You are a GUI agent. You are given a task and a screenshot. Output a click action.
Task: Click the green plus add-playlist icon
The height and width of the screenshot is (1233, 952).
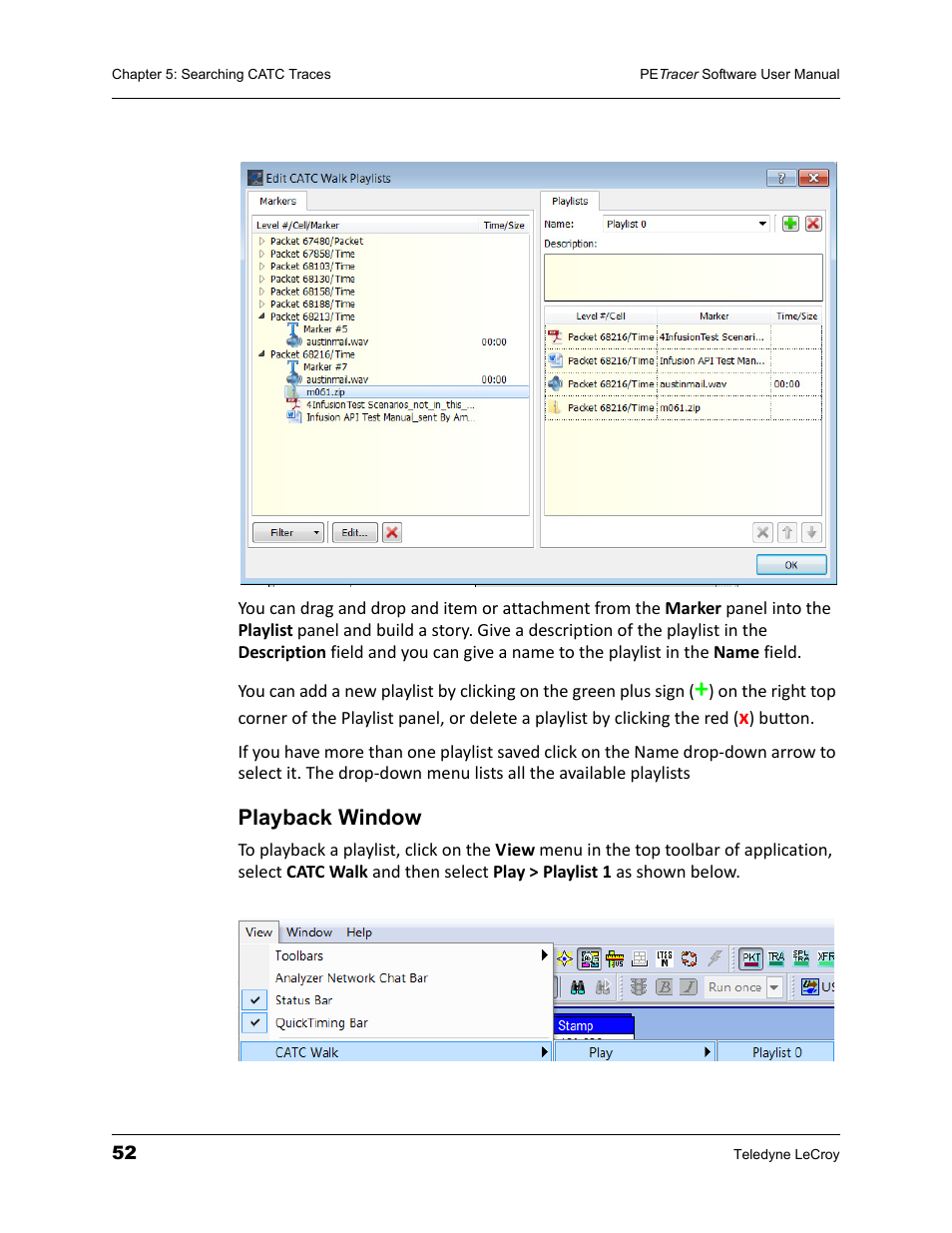790,224
